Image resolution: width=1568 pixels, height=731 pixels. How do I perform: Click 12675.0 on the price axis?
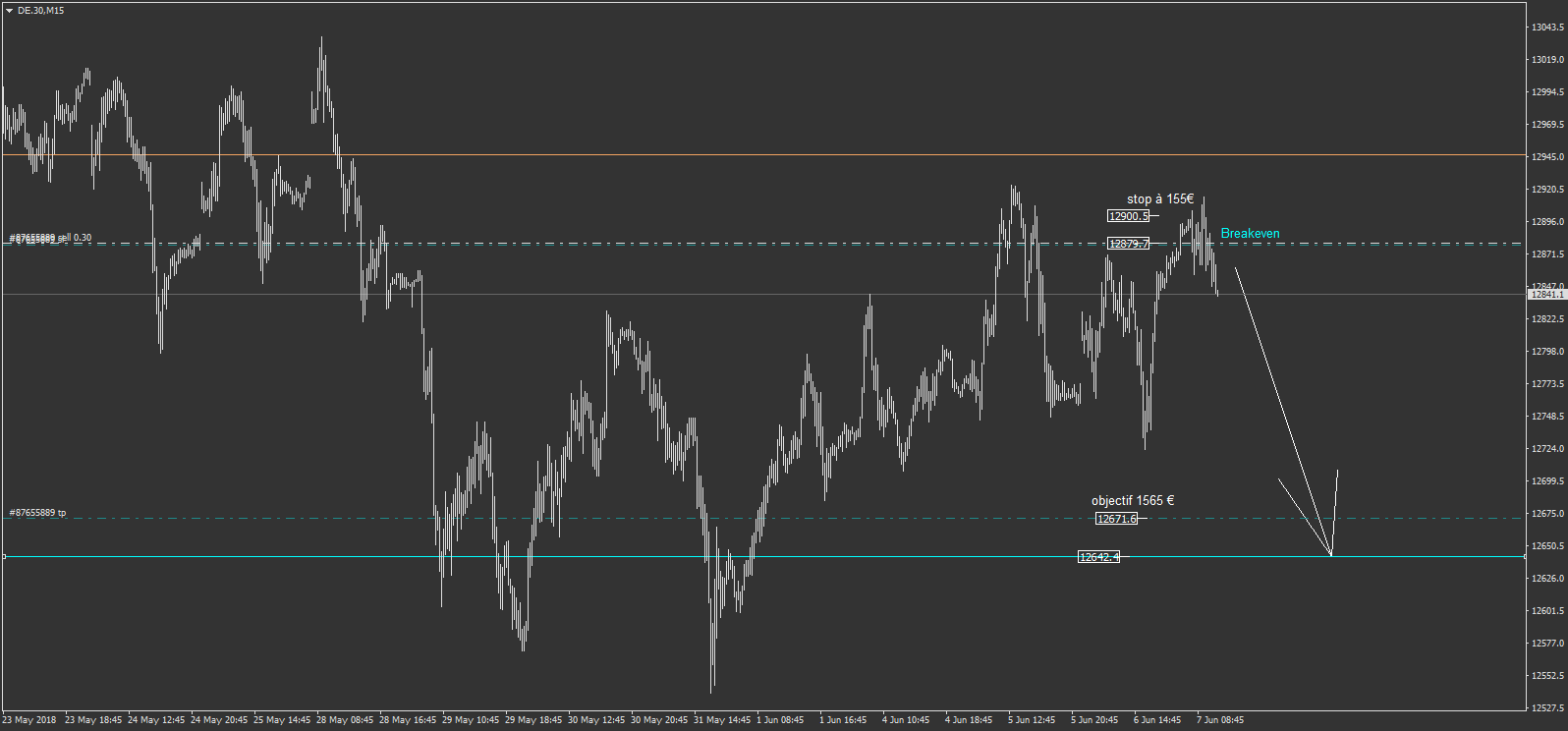point(1547,514)
